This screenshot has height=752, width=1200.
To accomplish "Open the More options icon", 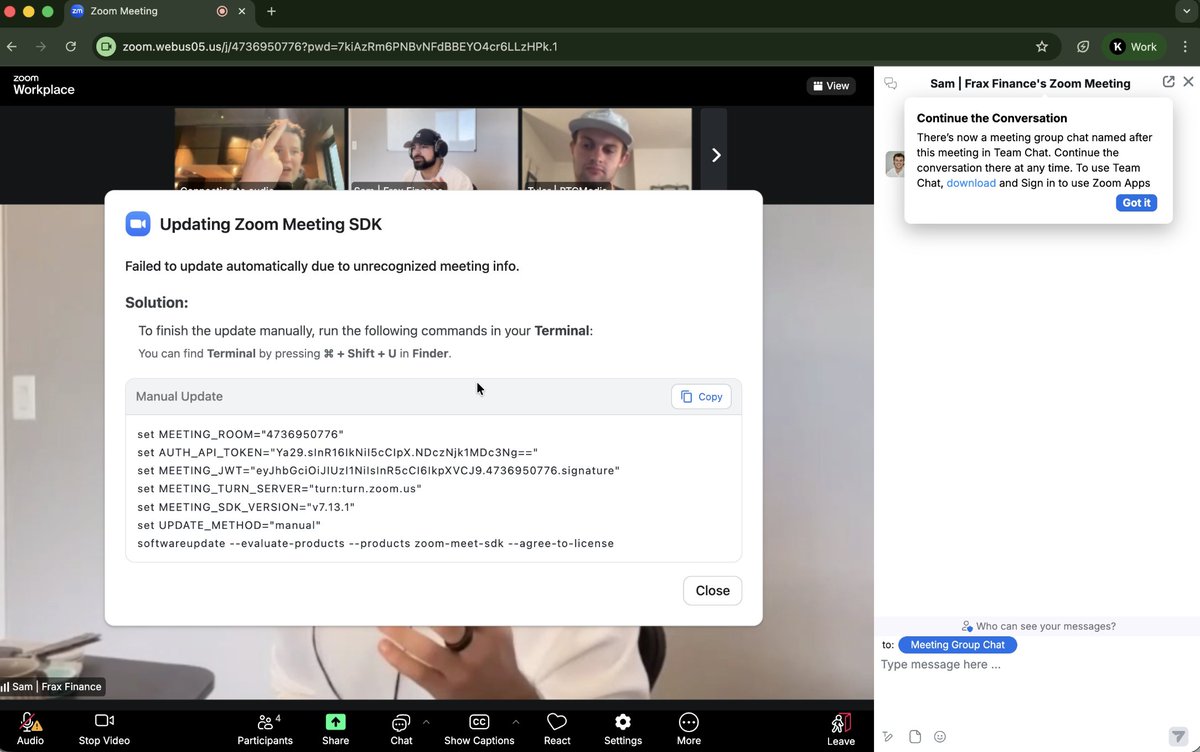I will (688, 722).
